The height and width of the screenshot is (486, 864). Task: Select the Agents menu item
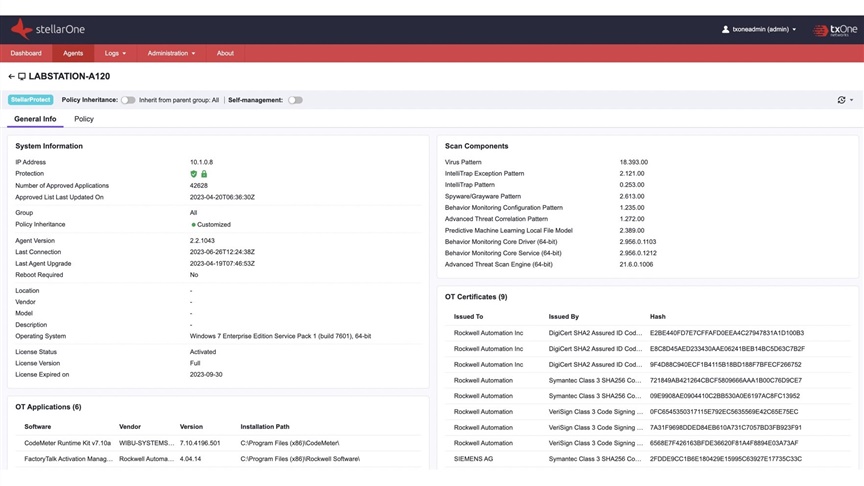click(x=73, y=53)
